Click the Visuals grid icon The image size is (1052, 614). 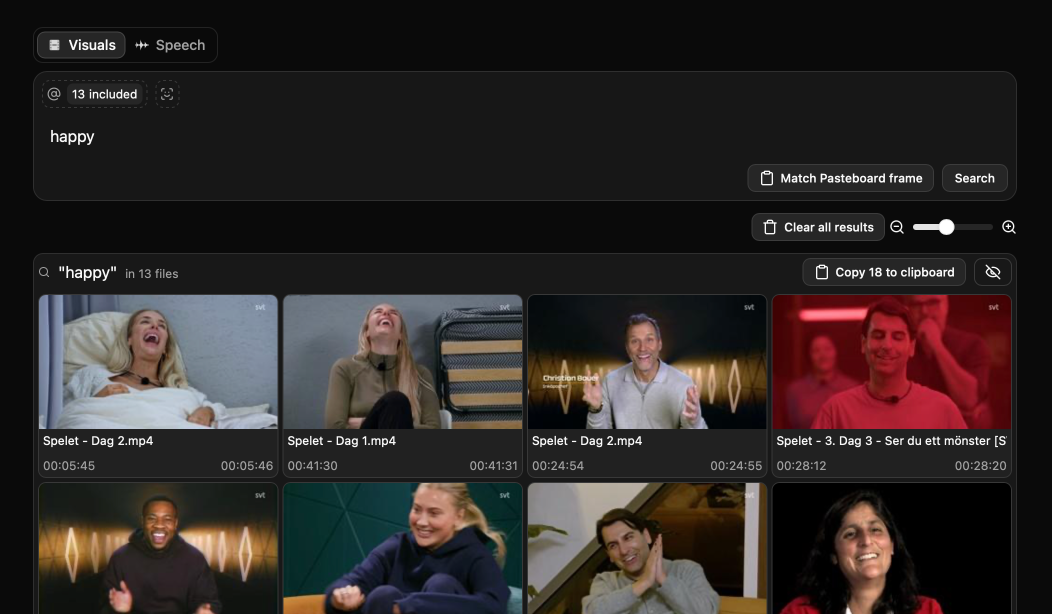pos(55,44)
